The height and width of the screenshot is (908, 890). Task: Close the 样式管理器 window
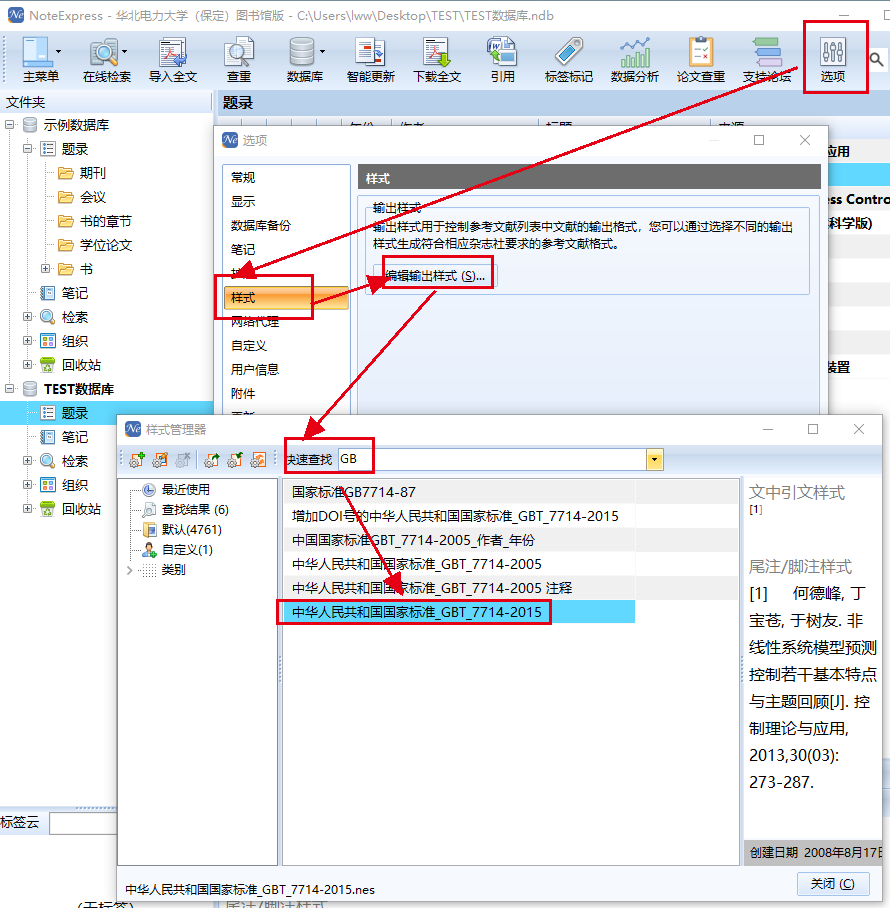[859, 429]
